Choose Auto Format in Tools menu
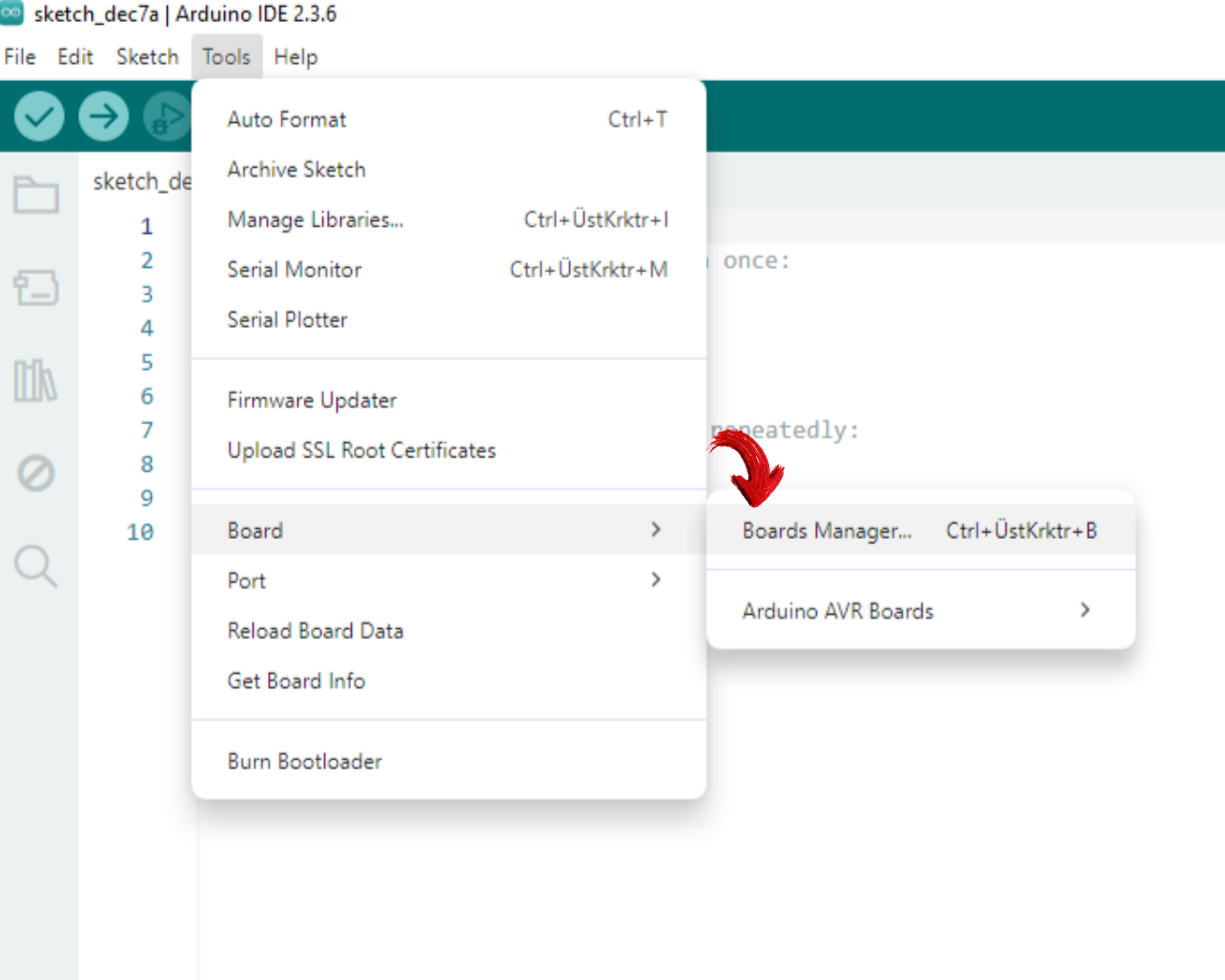 (x=287, y=120)
